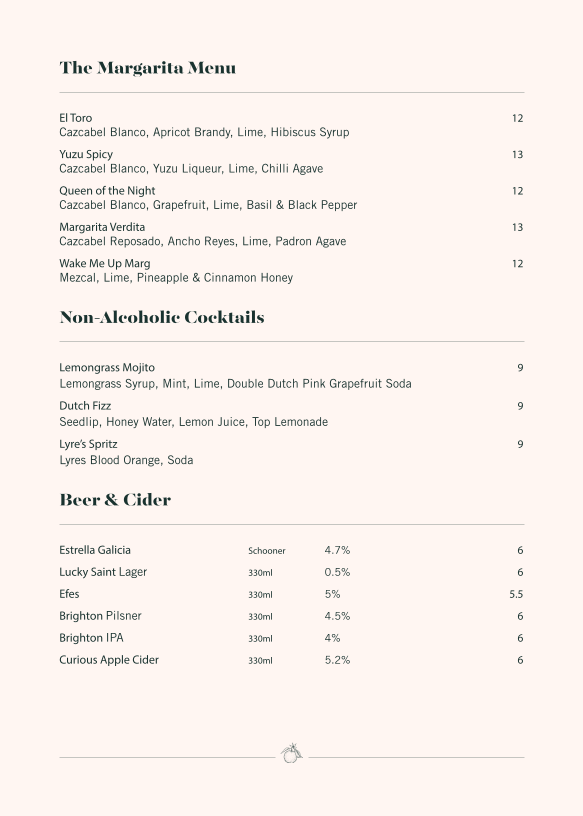Click the Dutch Fizz item
Screen dimensions: 583x816
coord(85,406)
